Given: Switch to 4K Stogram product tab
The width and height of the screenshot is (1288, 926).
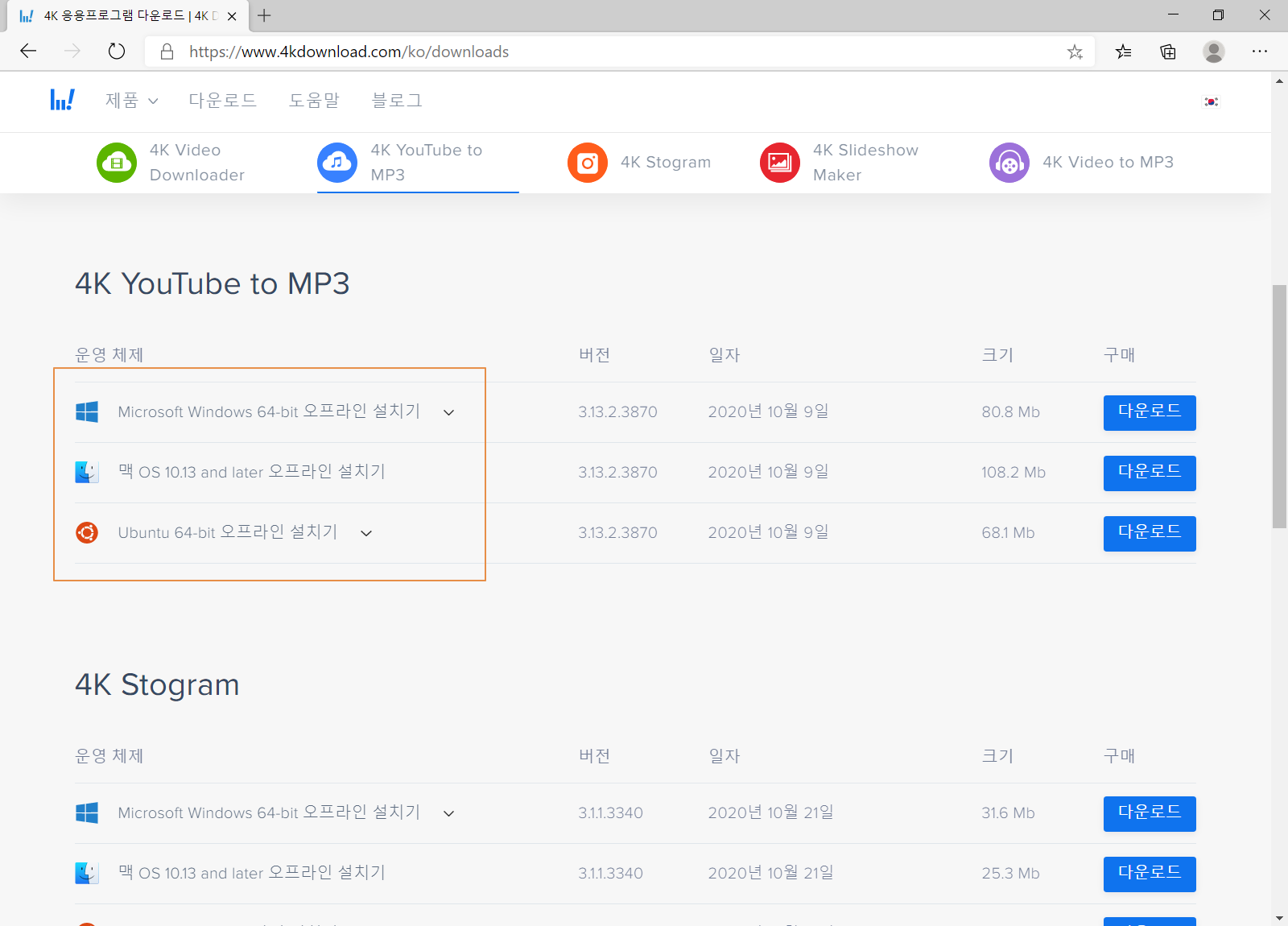Looking at the screenshot, I should 639,163.
